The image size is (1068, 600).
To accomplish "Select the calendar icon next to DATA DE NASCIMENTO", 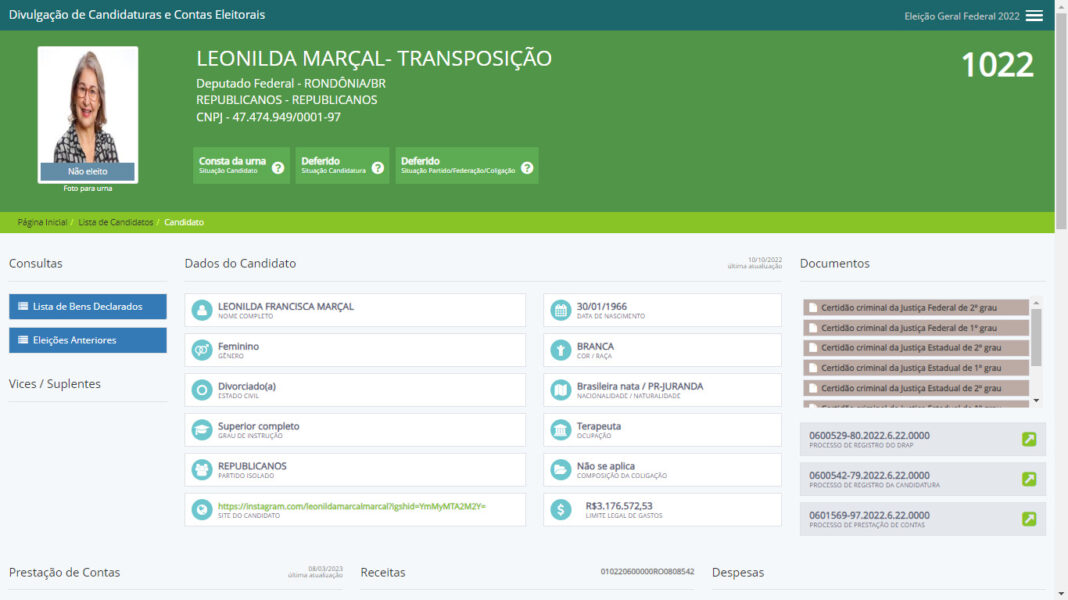I will pos(560,309).
